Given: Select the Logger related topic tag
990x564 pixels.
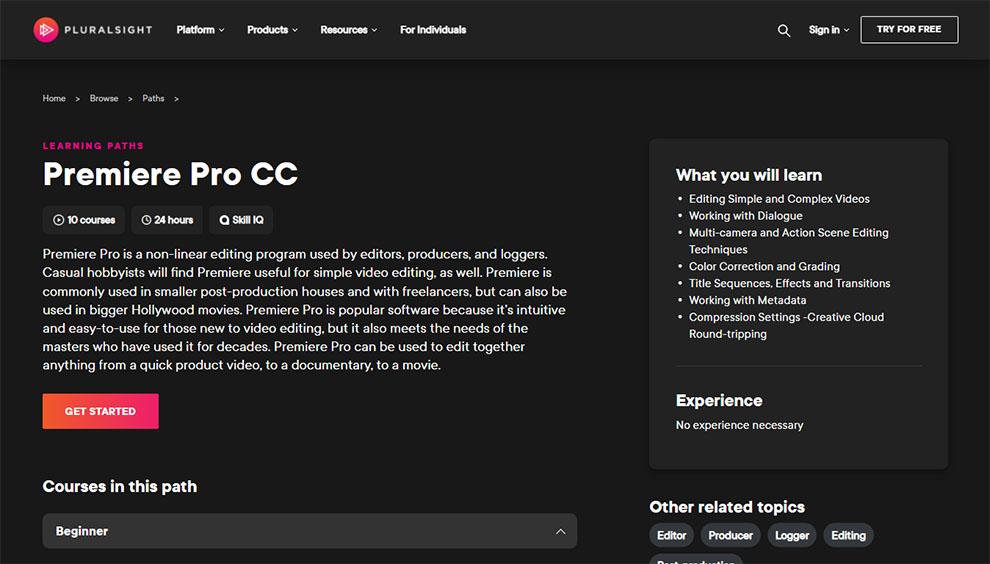Looking at the screenshot, I should [x=792, y=536].
